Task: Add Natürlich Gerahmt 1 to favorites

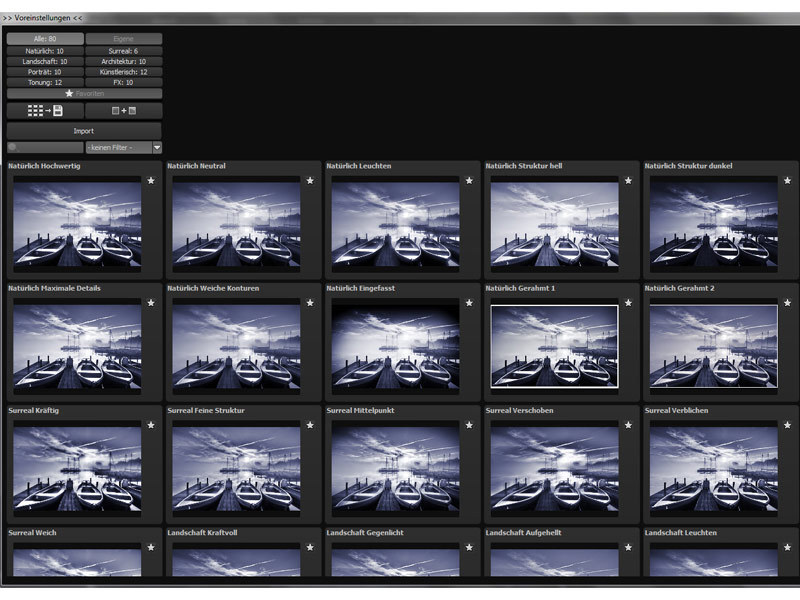Action: pos(629,303)
